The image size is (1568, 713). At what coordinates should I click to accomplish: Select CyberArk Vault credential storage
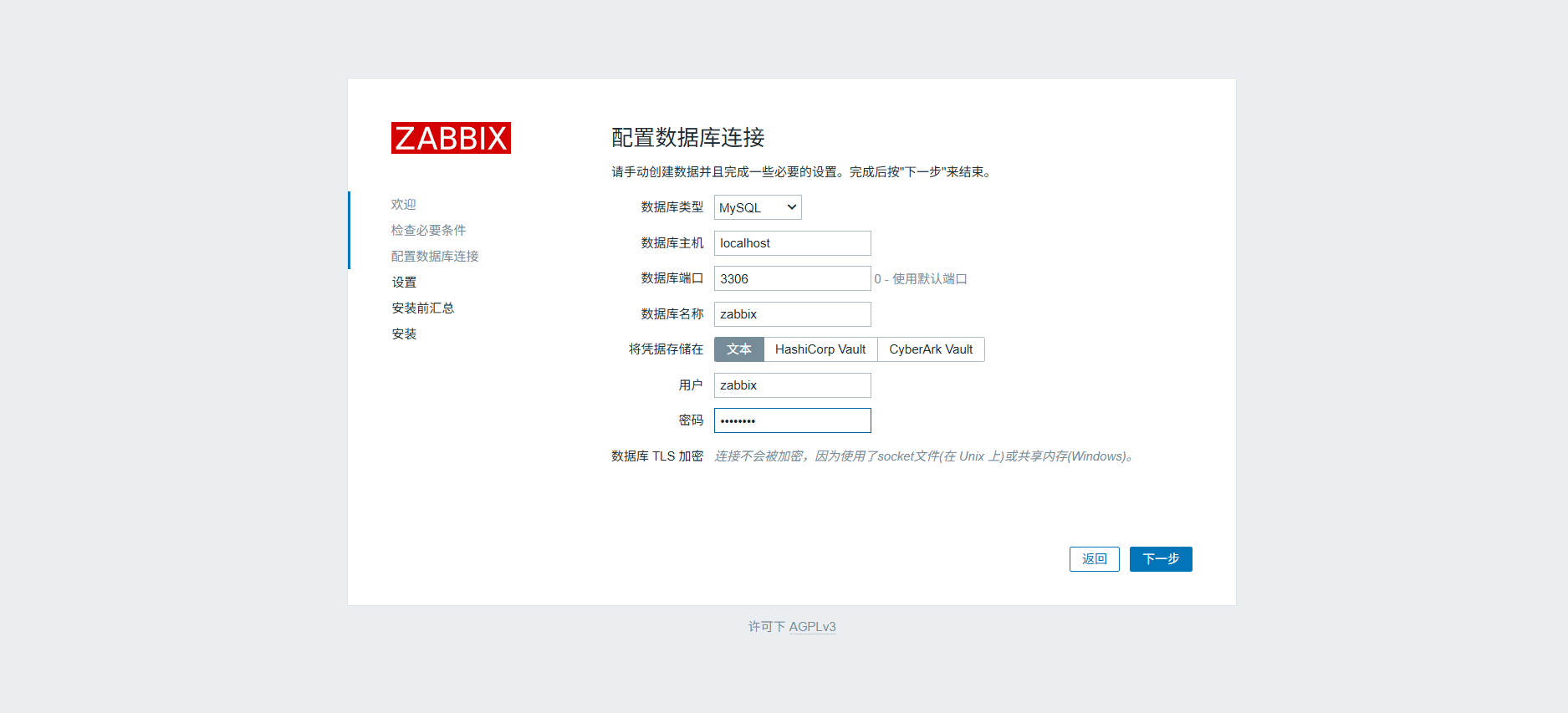pyautogui.click(x=931, y=349)
